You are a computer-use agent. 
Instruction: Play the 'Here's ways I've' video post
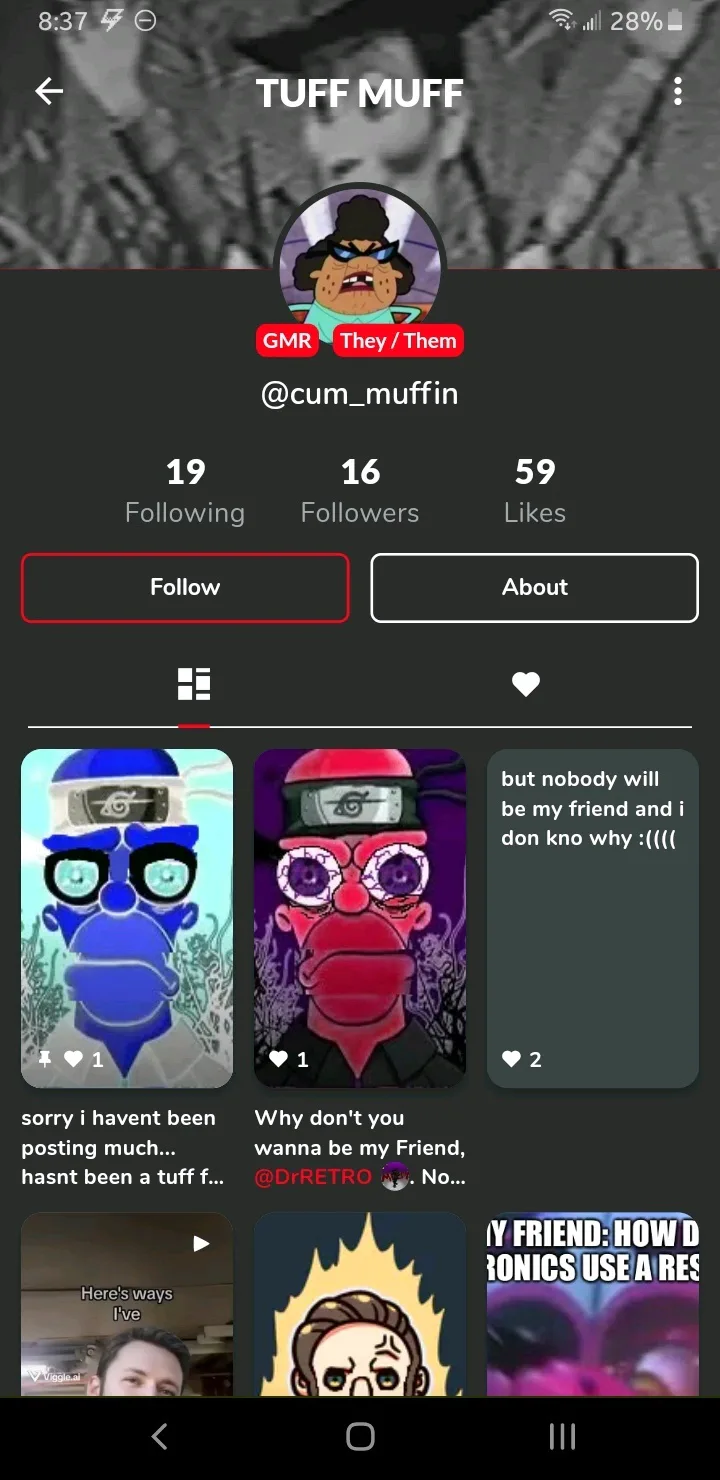(x=127, y=1304)
